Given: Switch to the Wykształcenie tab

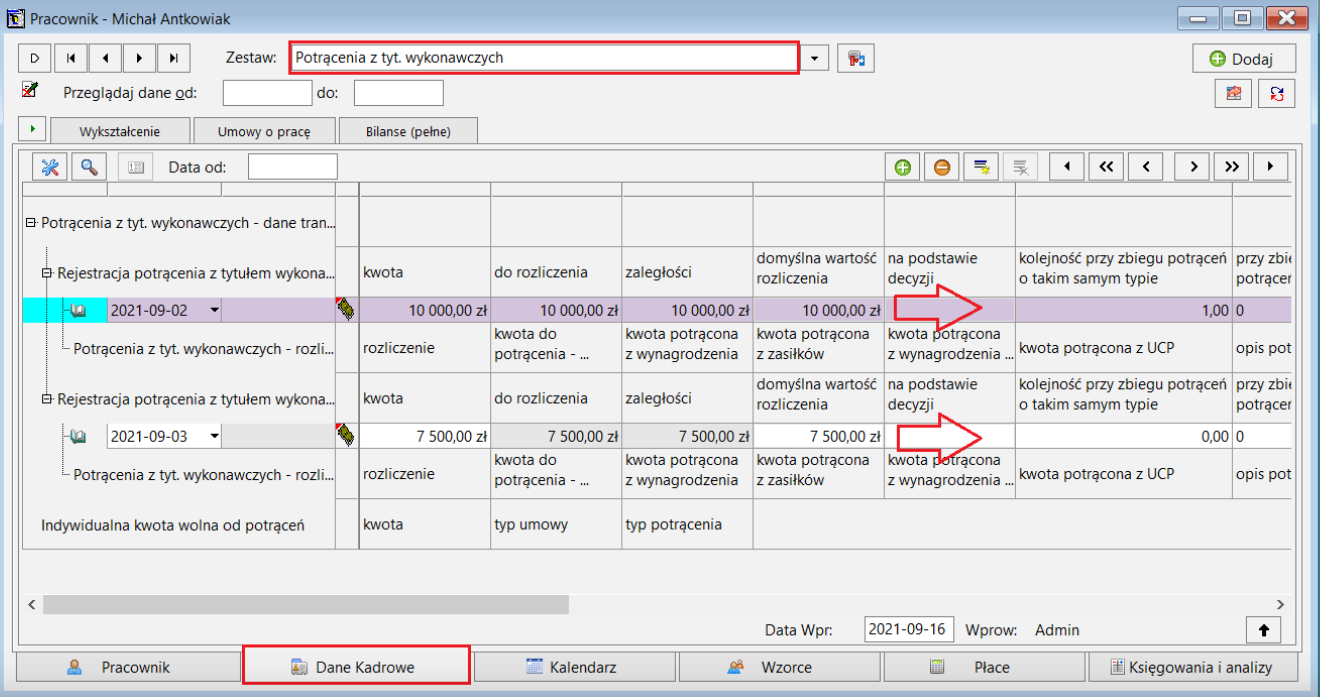Looking at the screenshot, I should coord(119,131).
